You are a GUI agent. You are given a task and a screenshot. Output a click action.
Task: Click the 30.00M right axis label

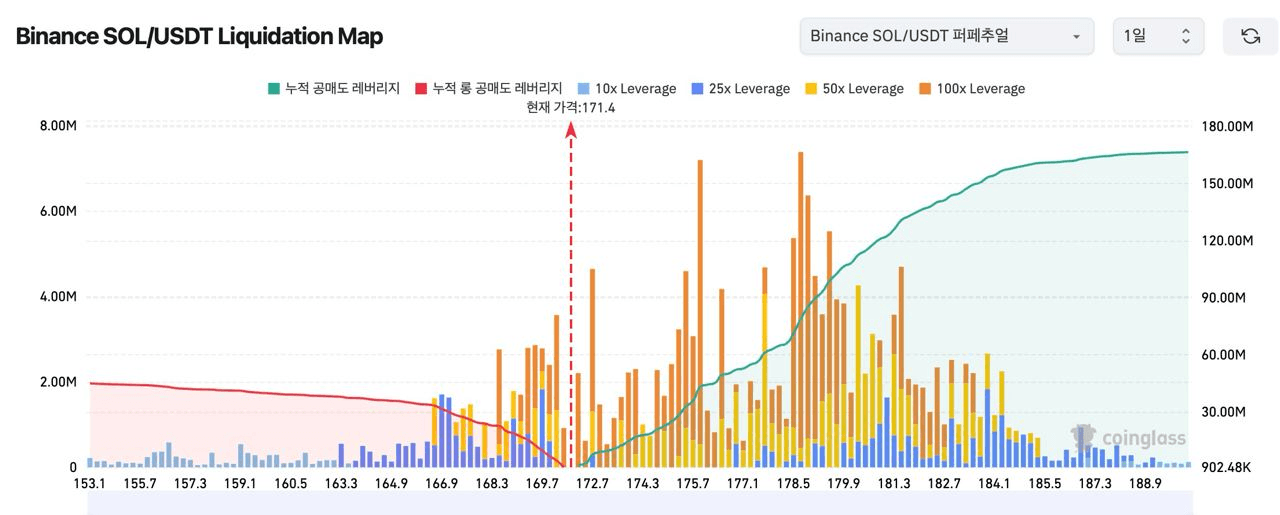point(1225,411)
